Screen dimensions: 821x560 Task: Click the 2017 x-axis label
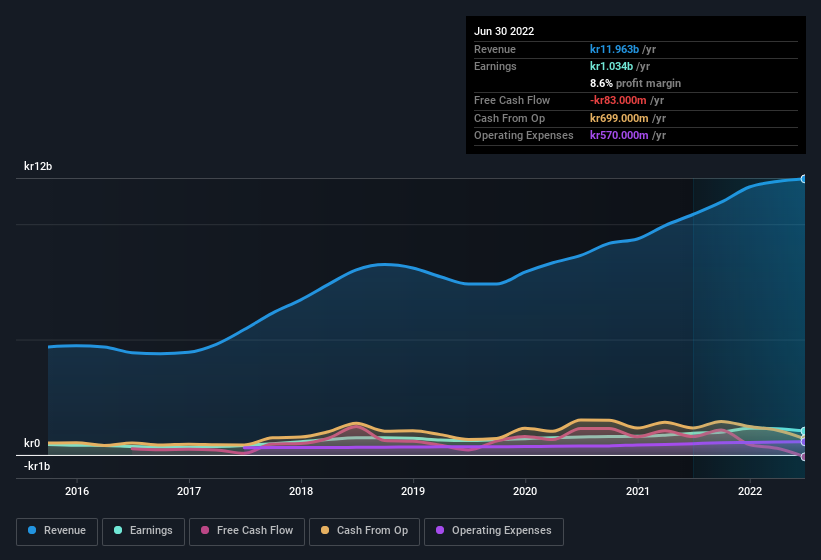pyautogui.click(x=189, y=491)
